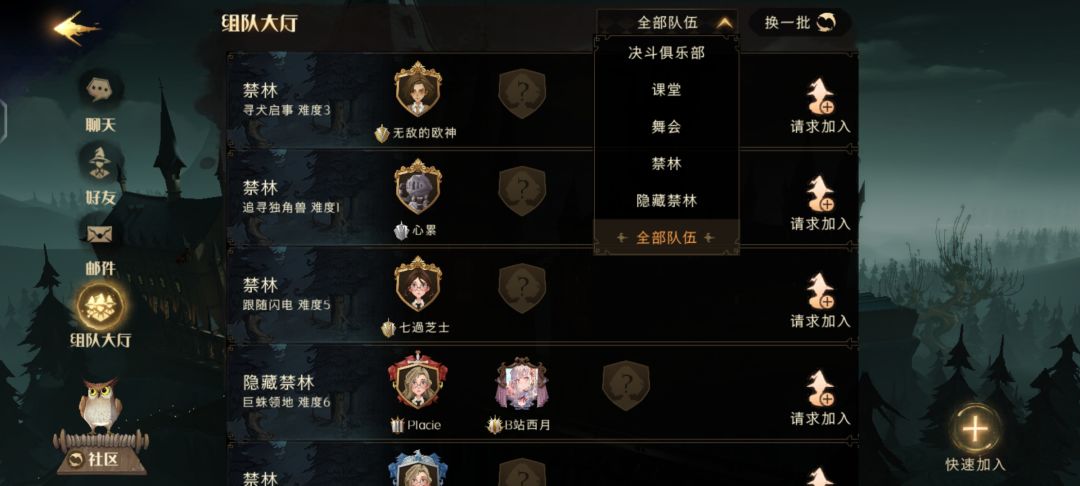This screenshot has width=1080, height=486.
Task: Open the 邮件 envelope mail icon
Action: (100, 235)
